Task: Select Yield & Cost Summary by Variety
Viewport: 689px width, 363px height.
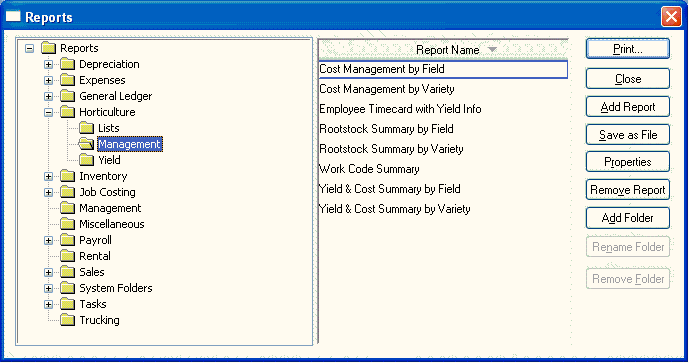Action: pos(443,209)
